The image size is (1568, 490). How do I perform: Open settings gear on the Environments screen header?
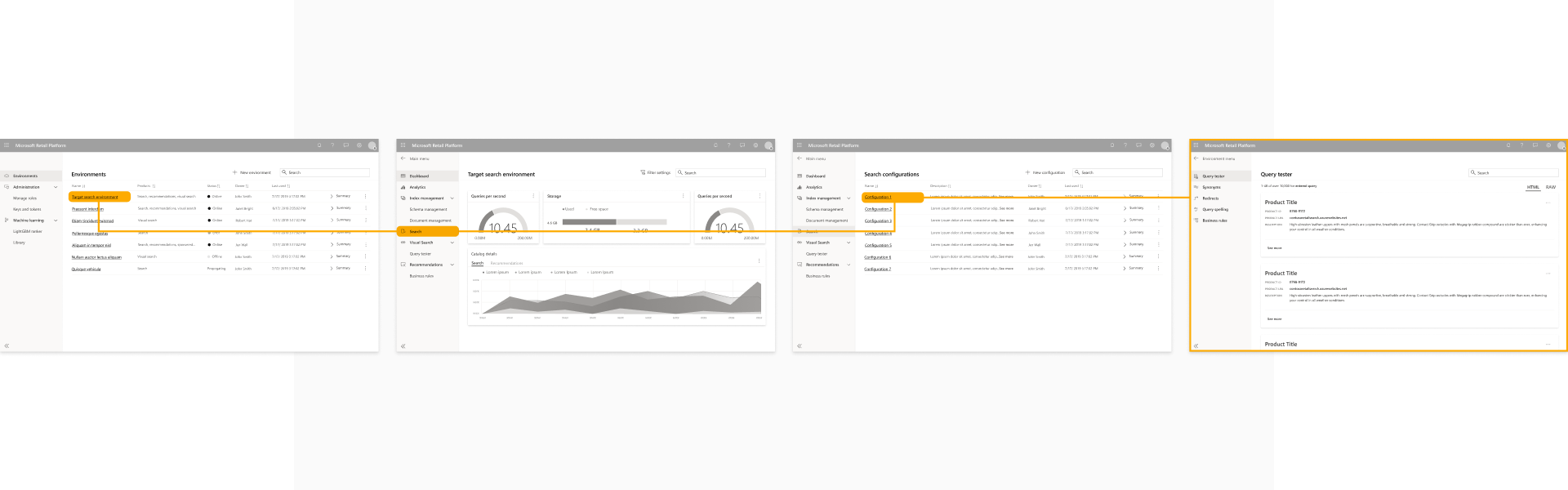tap(359, 145)
